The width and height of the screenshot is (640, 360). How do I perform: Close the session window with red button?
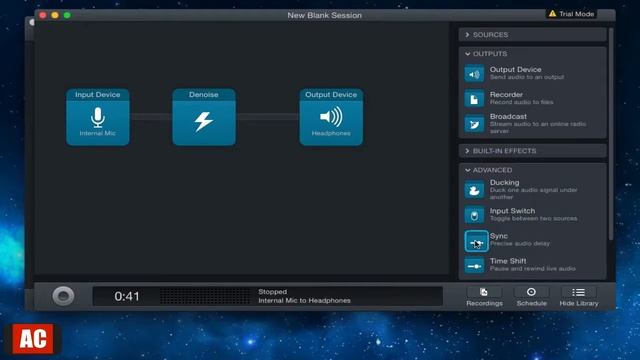pyautogui.click(x=43, y=16)
